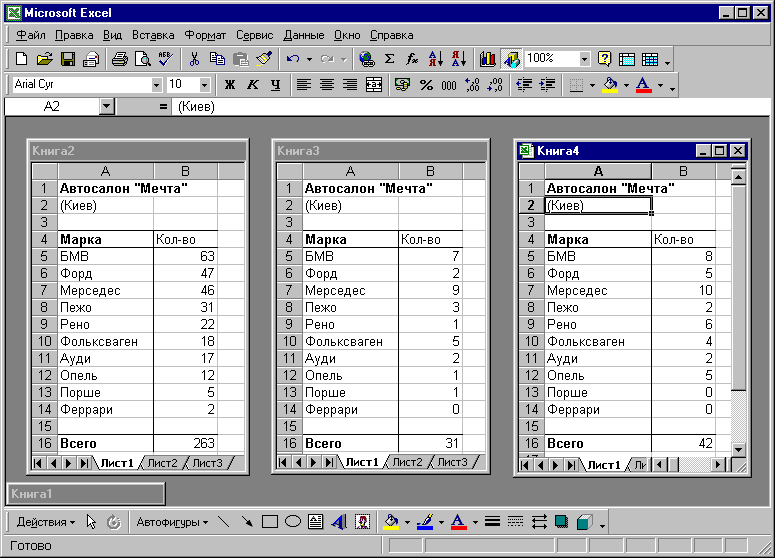Open Borders dropdown arrow
Viewport: 775px width, 558px height.
click(x=593, y=85)
